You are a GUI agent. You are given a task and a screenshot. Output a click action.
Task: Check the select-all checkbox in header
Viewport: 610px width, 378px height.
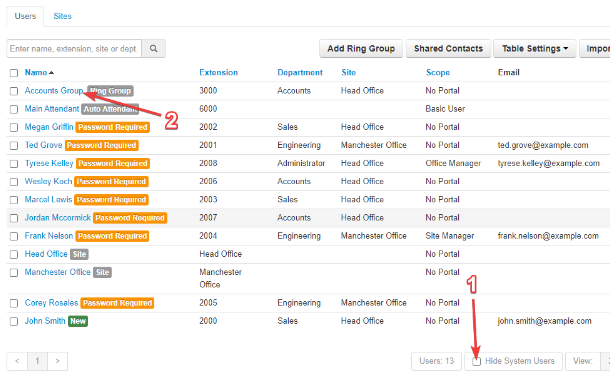pos(14,73)
